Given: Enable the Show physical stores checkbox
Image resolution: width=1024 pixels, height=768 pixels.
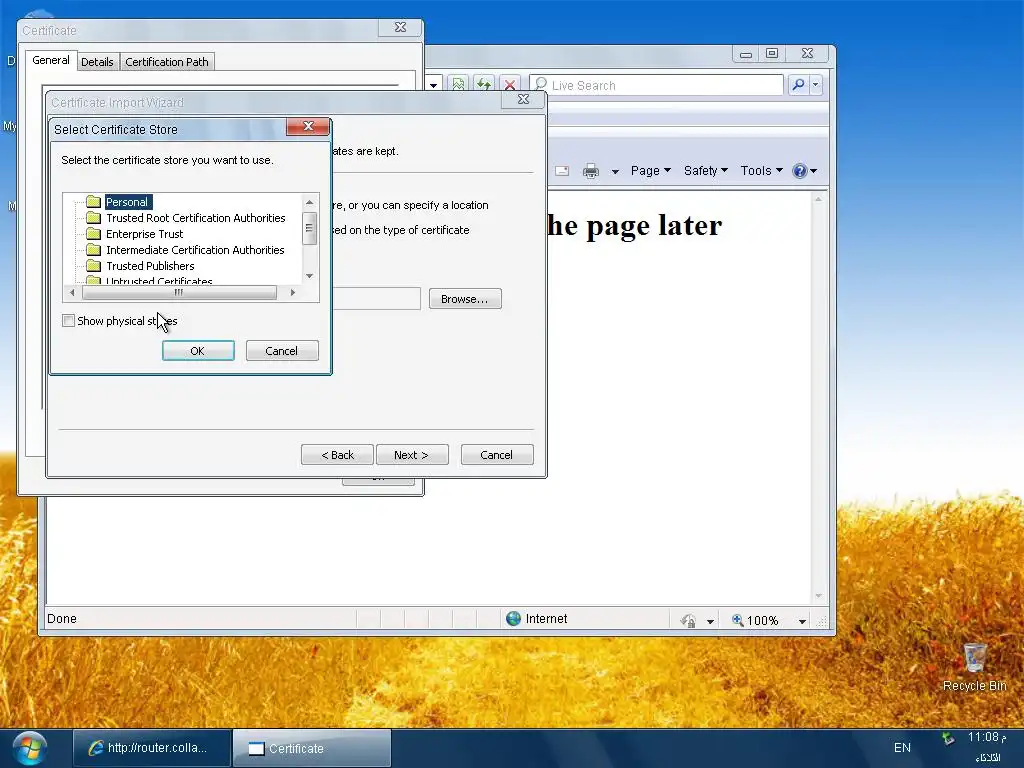Looking at the screenshot, I should (x=68, y=321).
